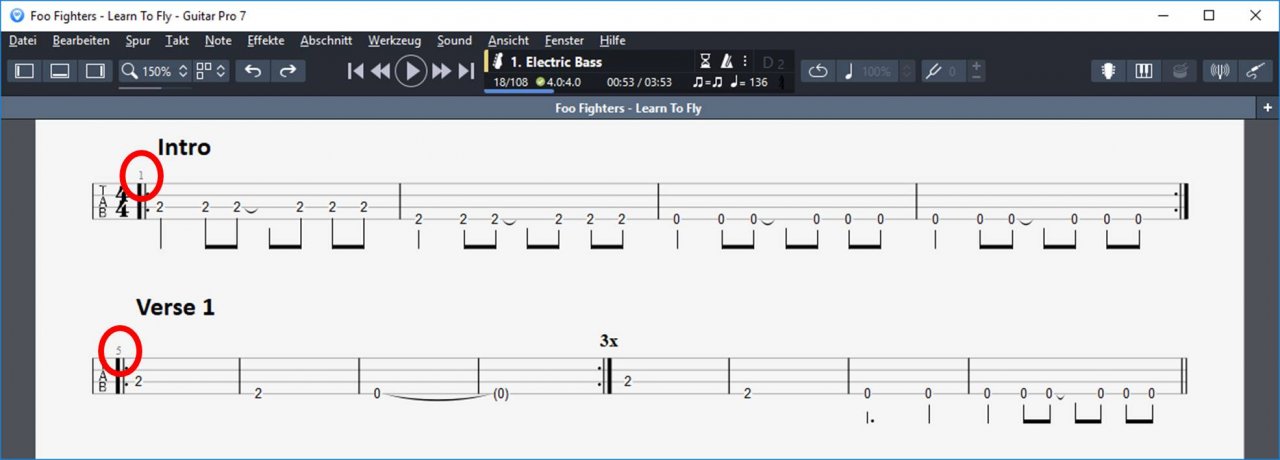Jump to the last bar
The height and width of the screenshot is (460, 1280).
[x=465, y=71]
